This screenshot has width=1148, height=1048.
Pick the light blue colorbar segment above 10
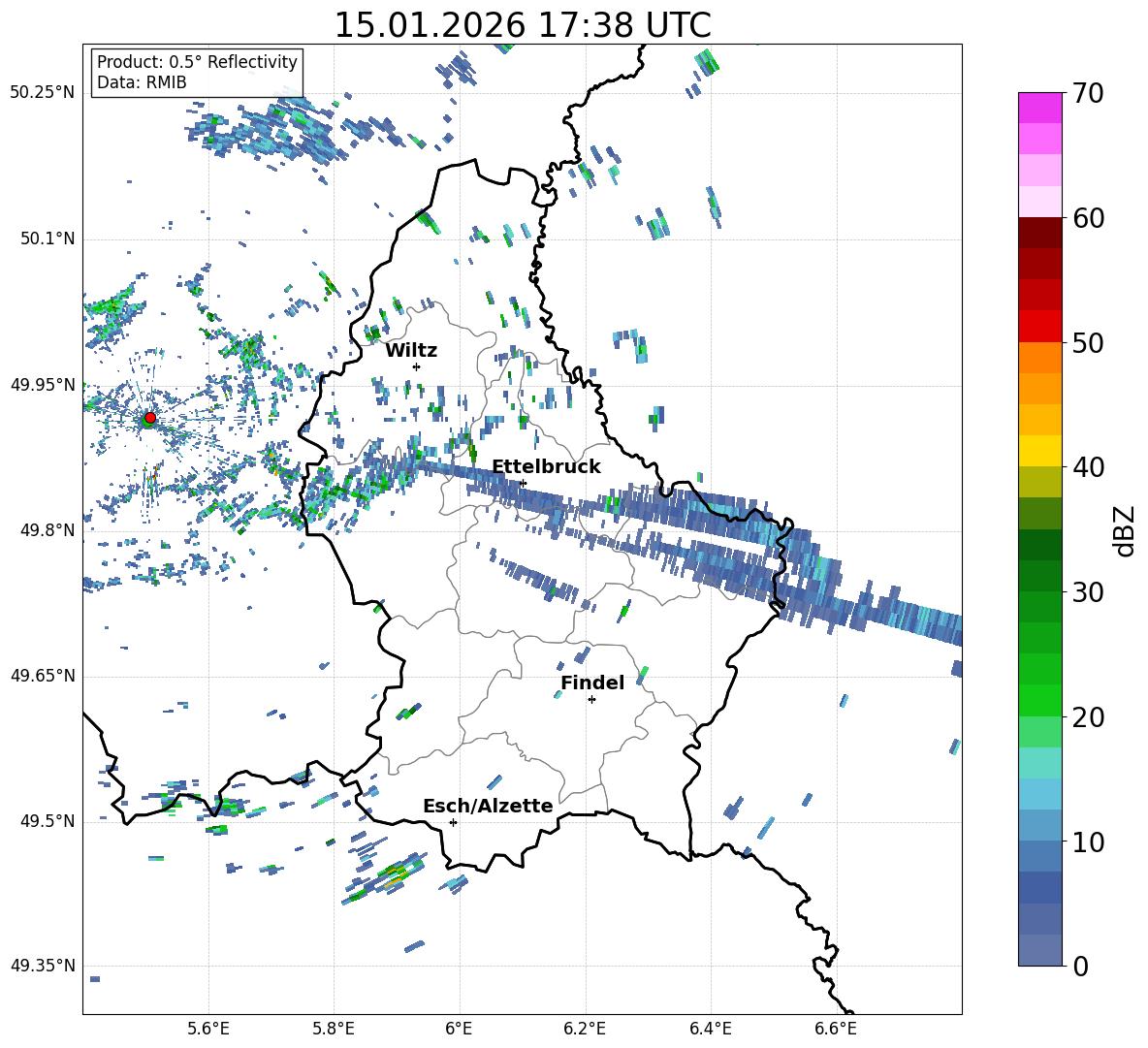coord(1040,825)
